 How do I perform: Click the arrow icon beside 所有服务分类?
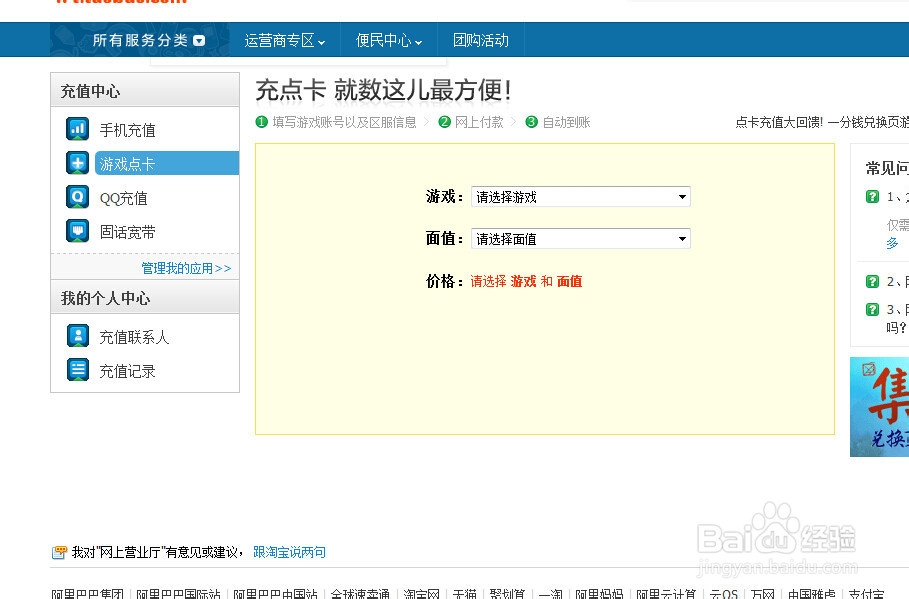tap(199, 41)
